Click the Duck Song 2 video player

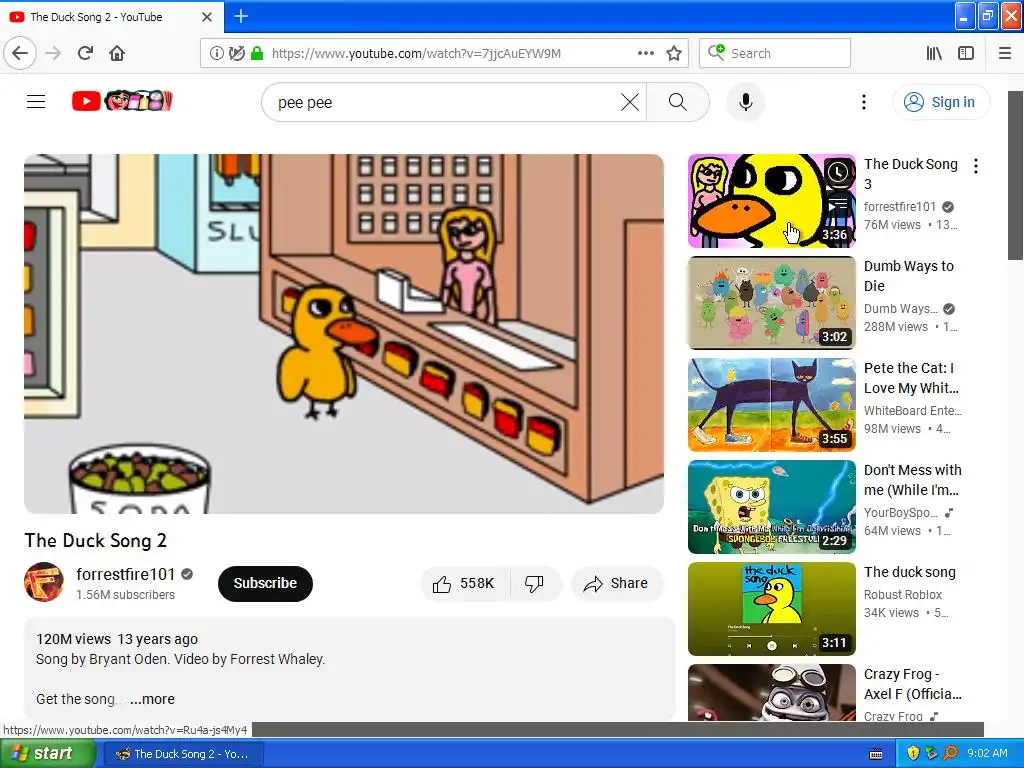(344, 334)
